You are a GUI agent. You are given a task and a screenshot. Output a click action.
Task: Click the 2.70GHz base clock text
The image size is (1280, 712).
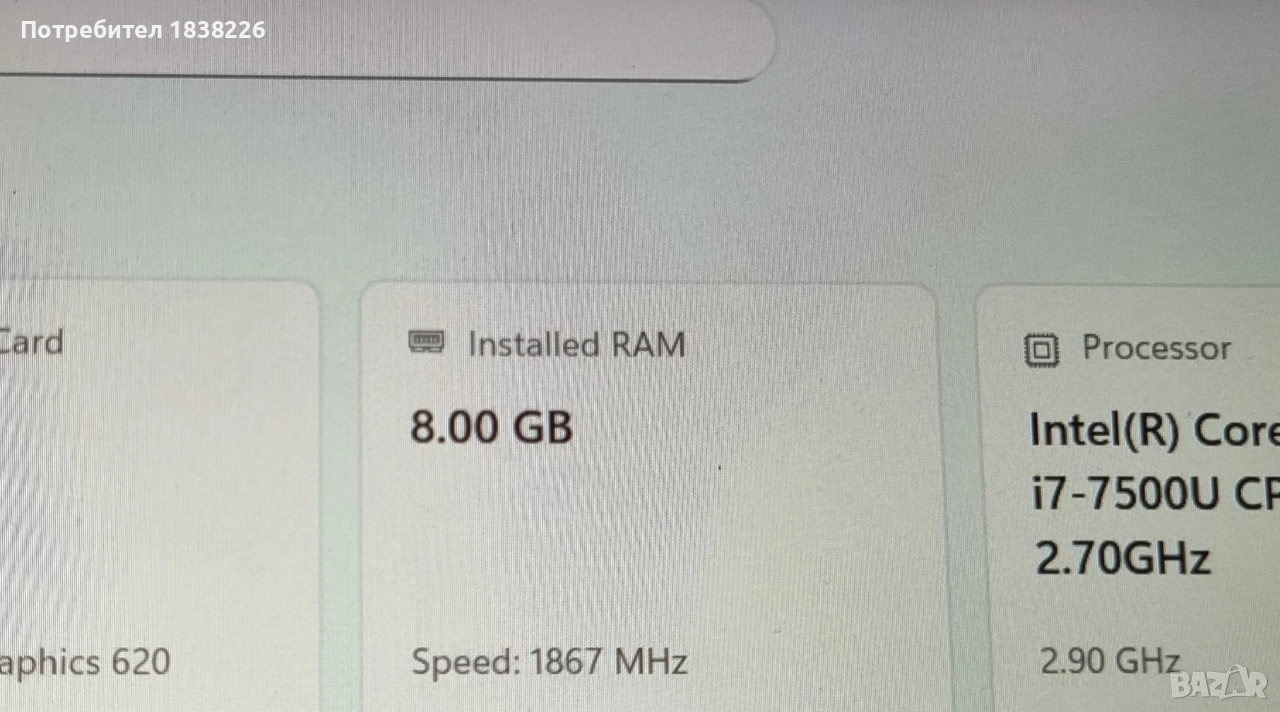(x=1122, y=558)
